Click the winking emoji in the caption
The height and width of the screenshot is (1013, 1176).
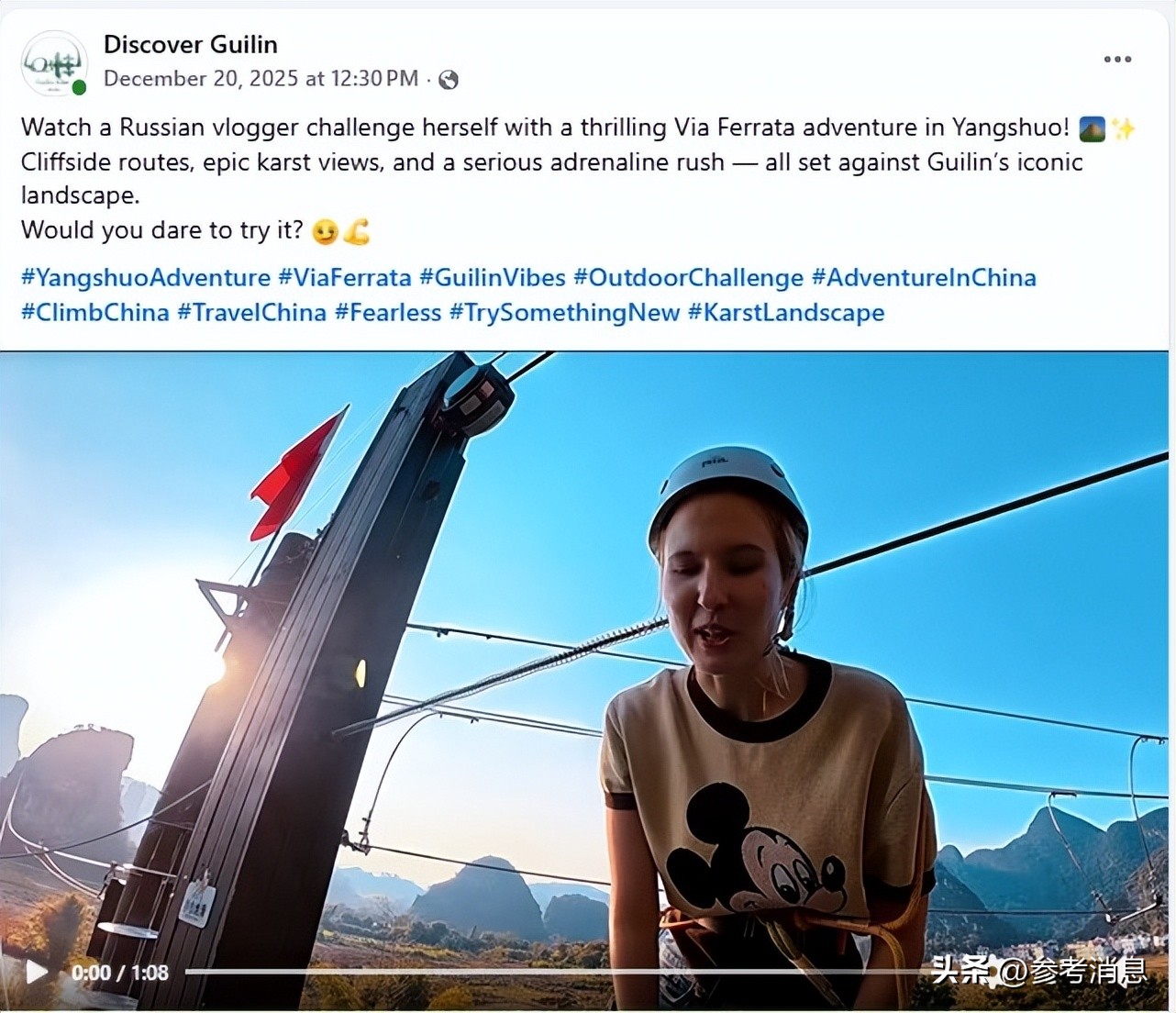326,231
